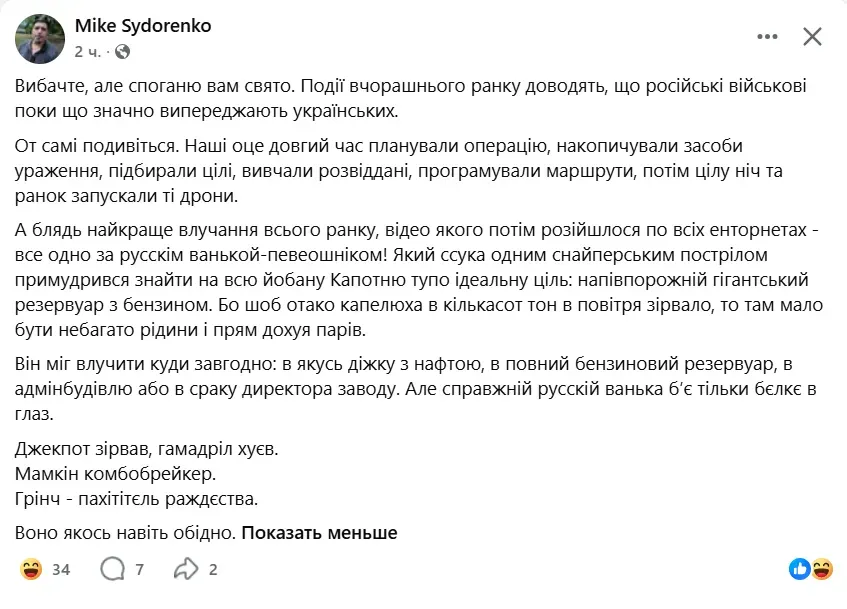Click the line 'Мамкін комбобрейкер.'
This screenshot has height=609, width=847.
click(115, 474)
